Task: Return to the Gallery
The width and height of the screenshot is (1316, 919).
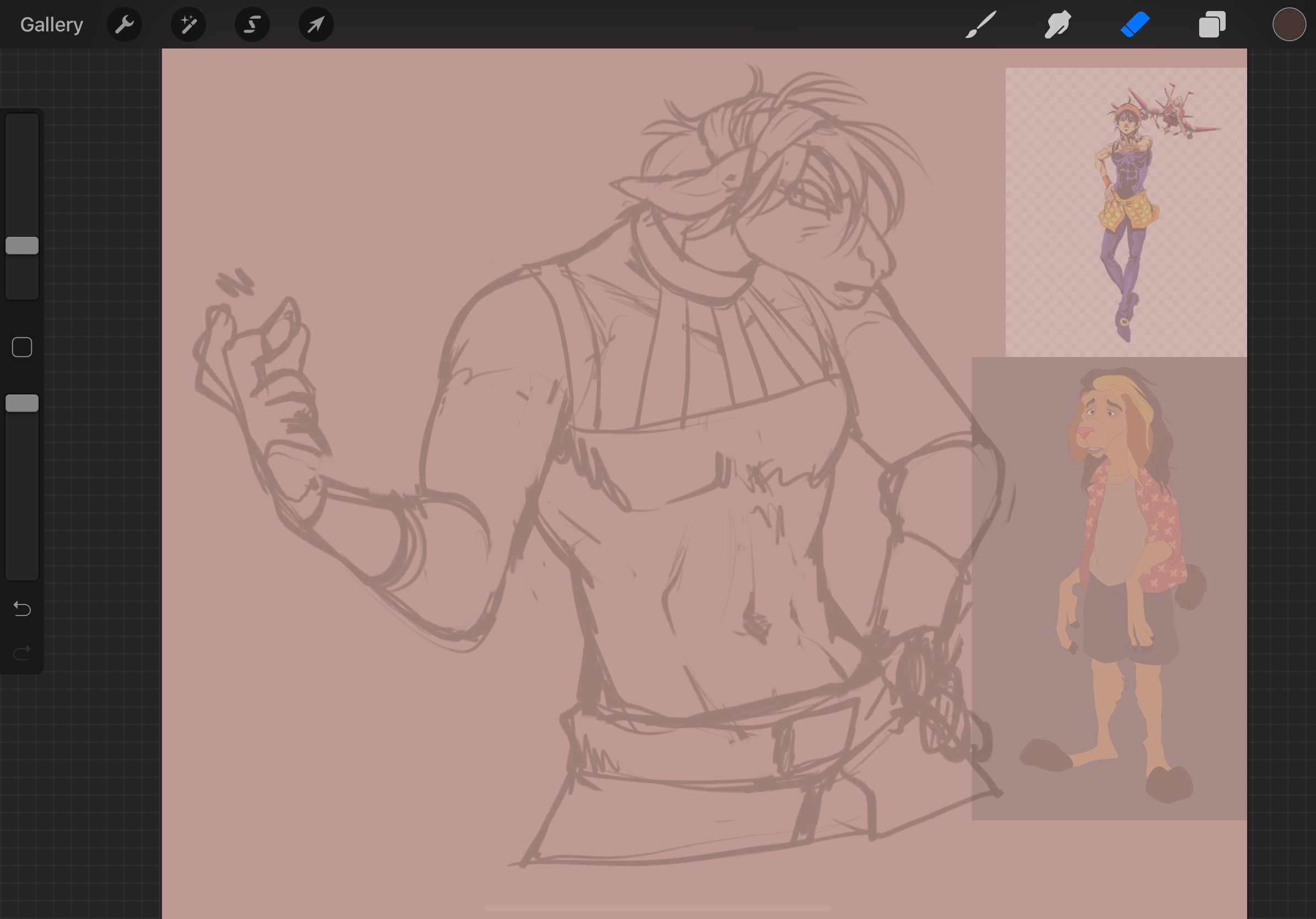Action: tap(52, 25)
